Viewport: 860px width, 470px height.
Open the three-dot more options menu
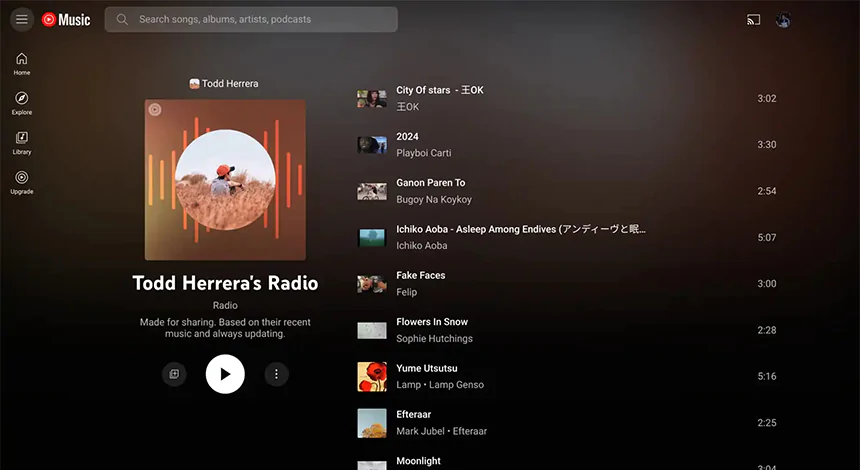coord(276,374)
